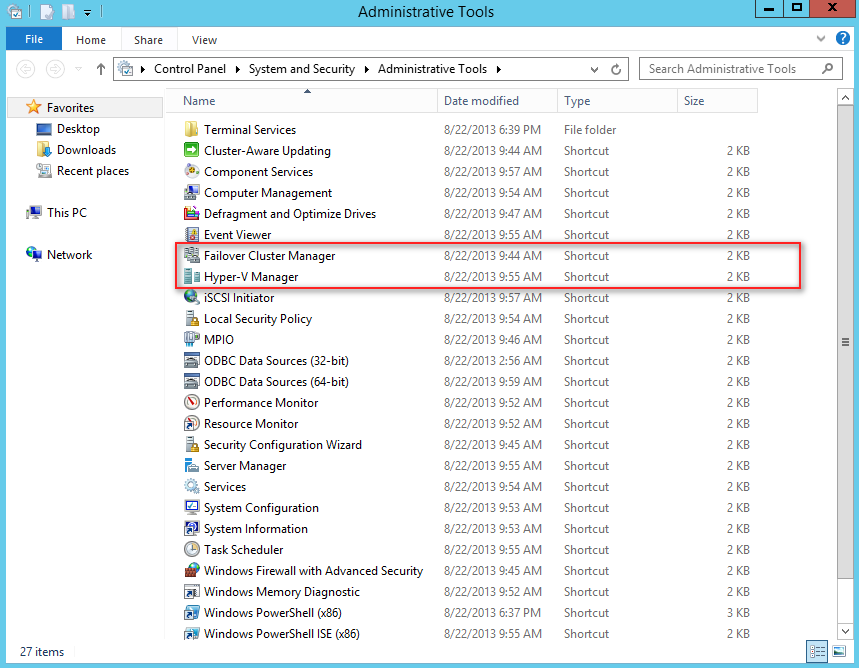The width and height of the screenshot is (859, 668).
Task: Select the Windows PowerShell ISE (x86) icon
Action: pyautogui.click(x=191, y=633)
